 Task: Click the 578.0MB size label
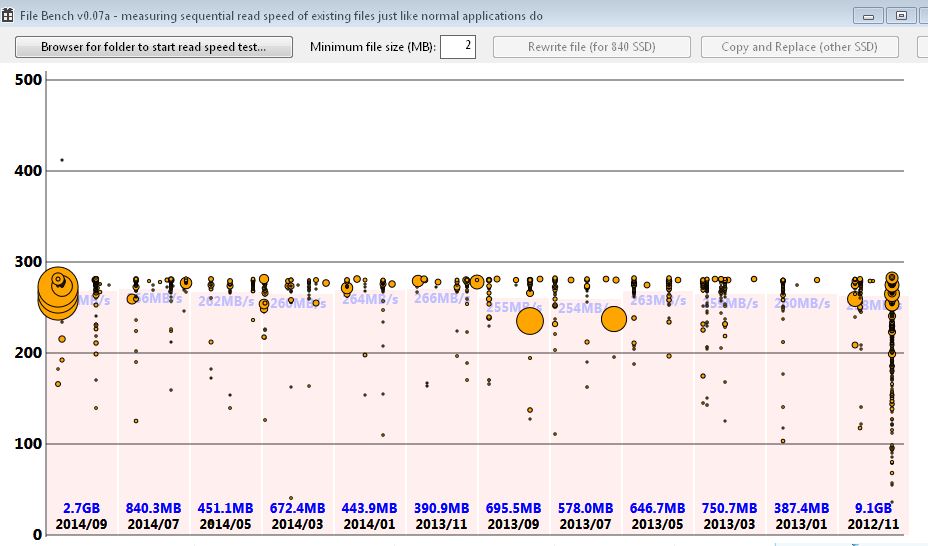point(585,508)
